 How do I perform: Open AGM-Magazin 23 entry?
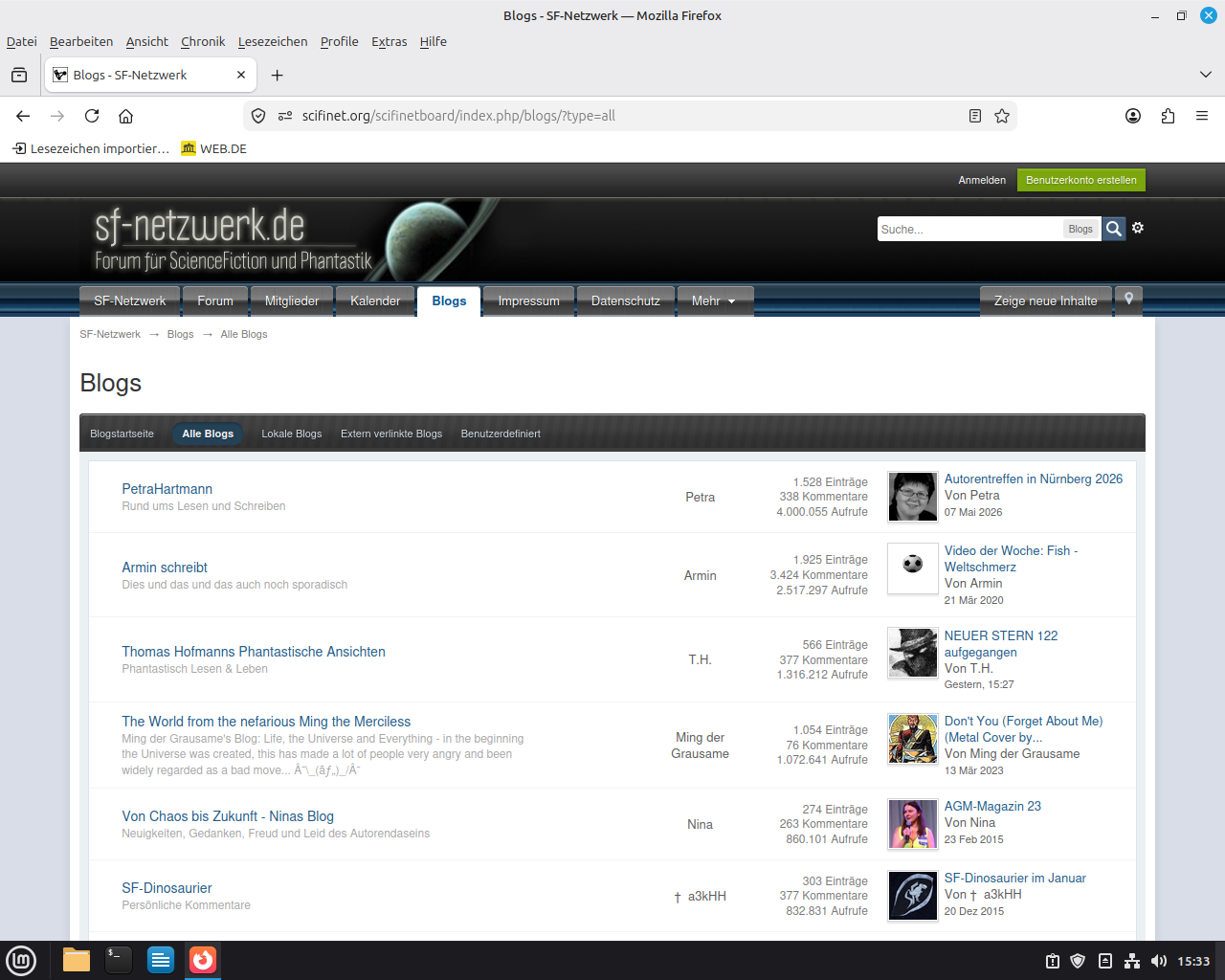992,807
